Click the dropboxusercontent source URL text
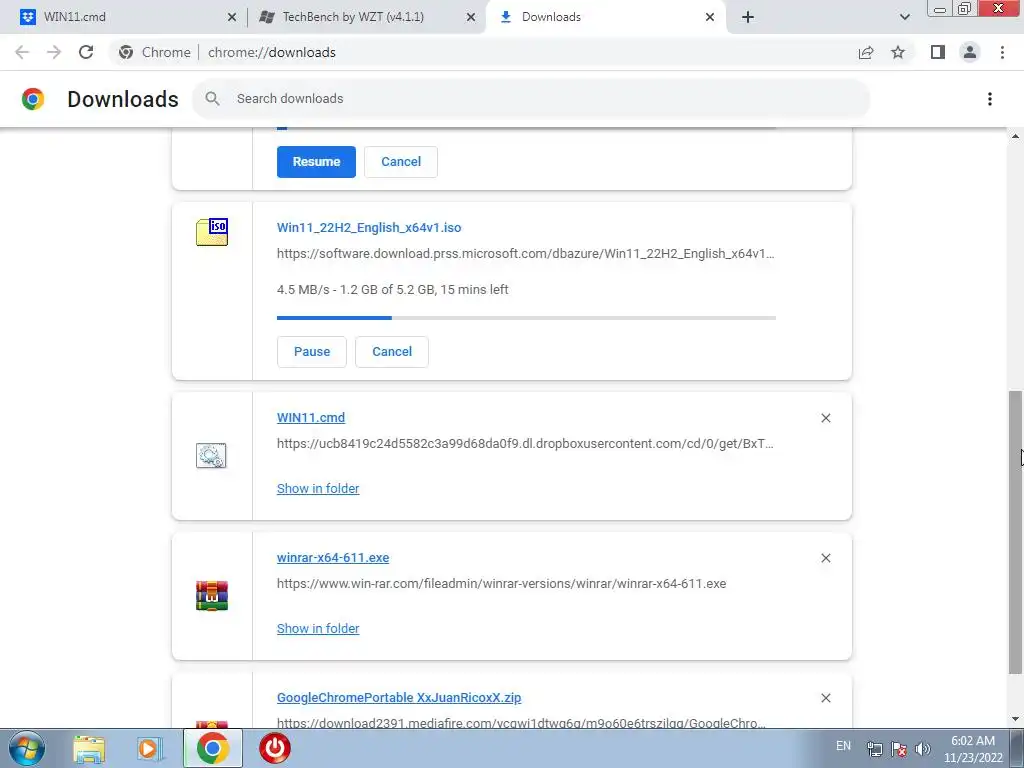Image resolution: width=1024 pixels, height=768 pixels. [x=525, y=444]
